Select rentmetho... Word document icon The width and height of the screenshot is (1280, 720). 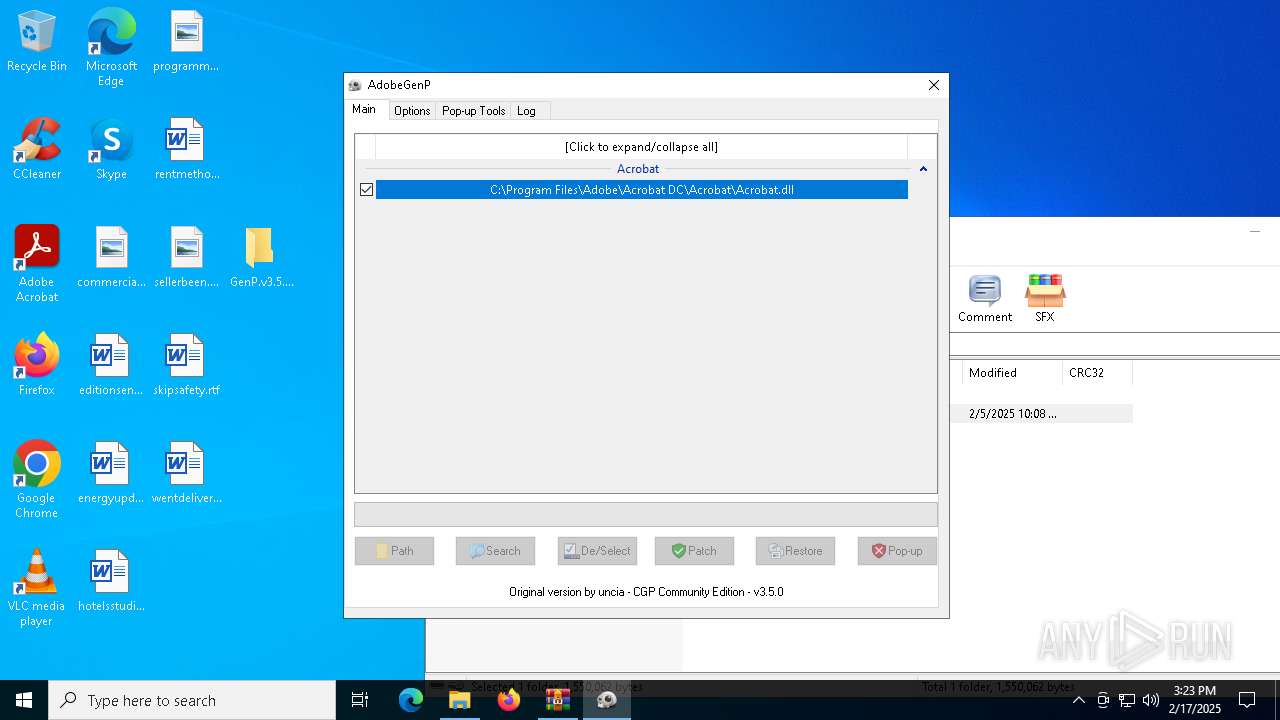(x=186, y=150)
